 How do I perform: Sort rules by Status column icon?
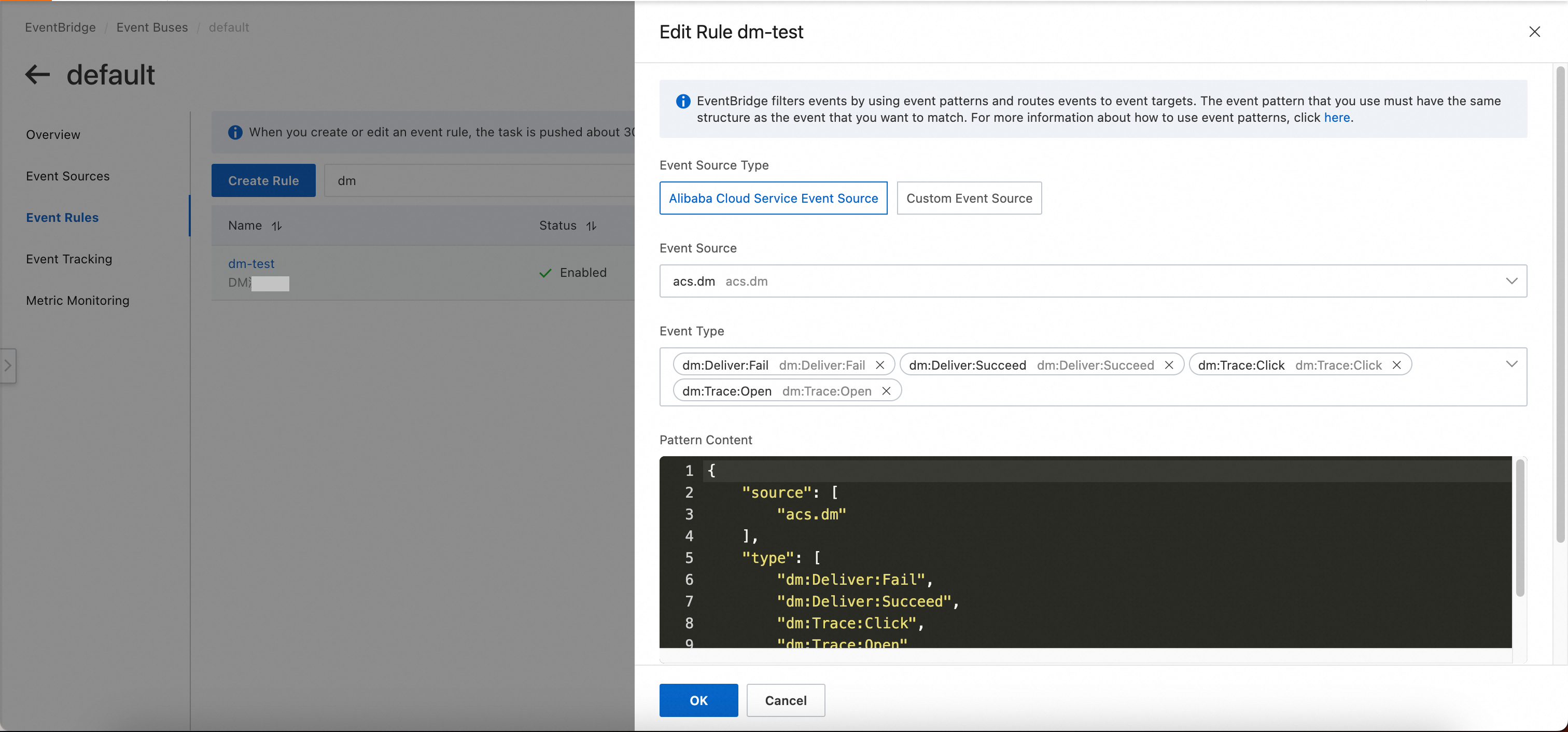point(591,226)
